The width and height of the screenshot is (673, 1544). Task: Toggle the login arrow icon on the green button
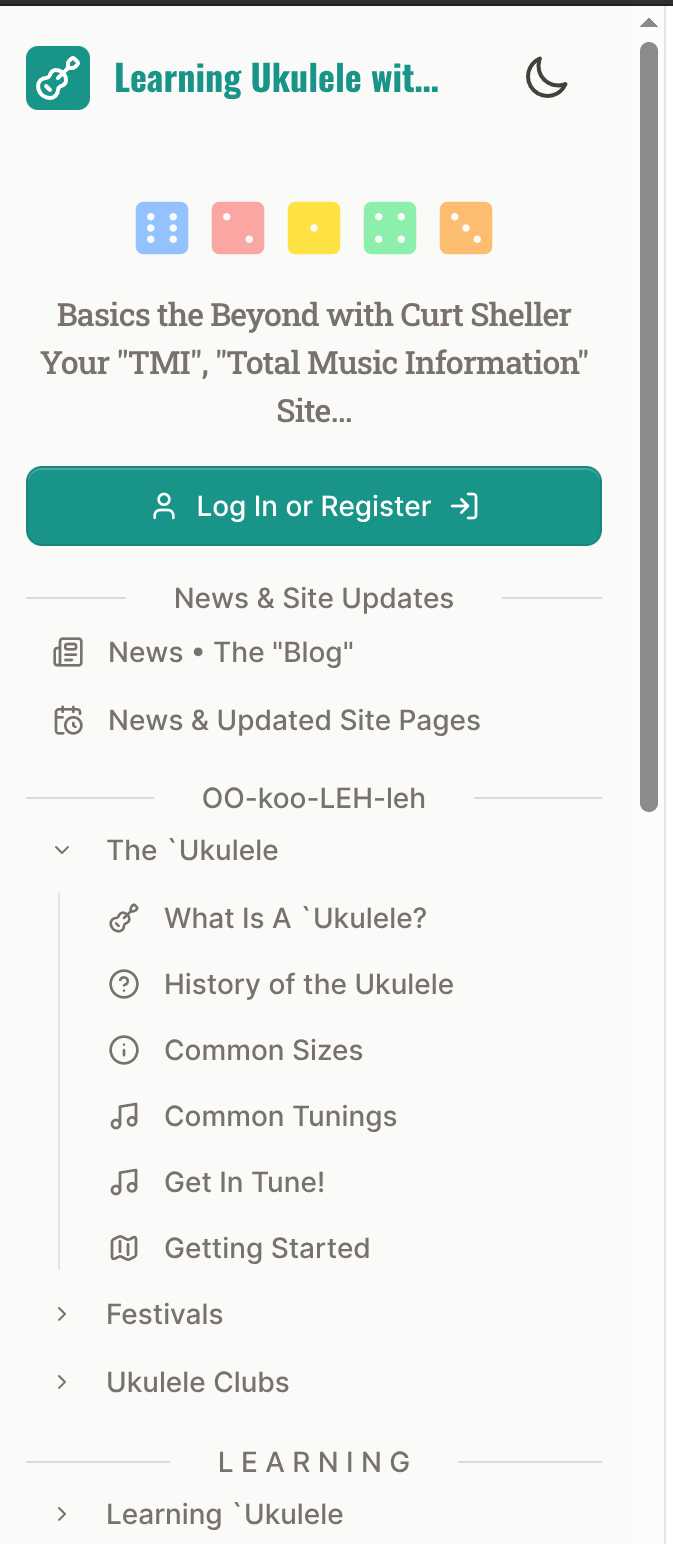point(463,506)
